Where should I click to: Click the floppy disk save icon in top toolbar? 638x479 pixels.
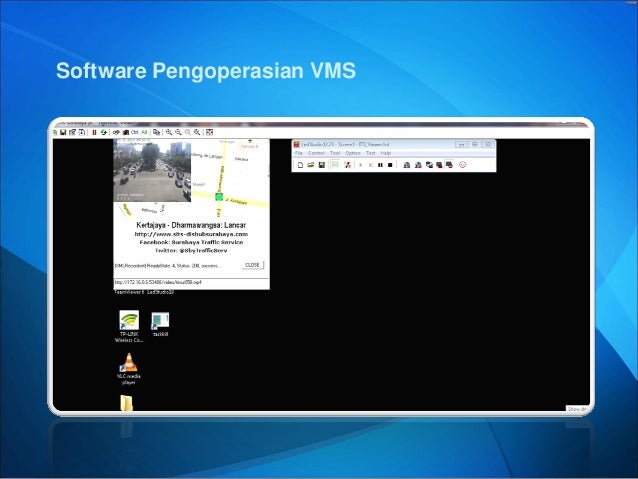coord(63,132)
